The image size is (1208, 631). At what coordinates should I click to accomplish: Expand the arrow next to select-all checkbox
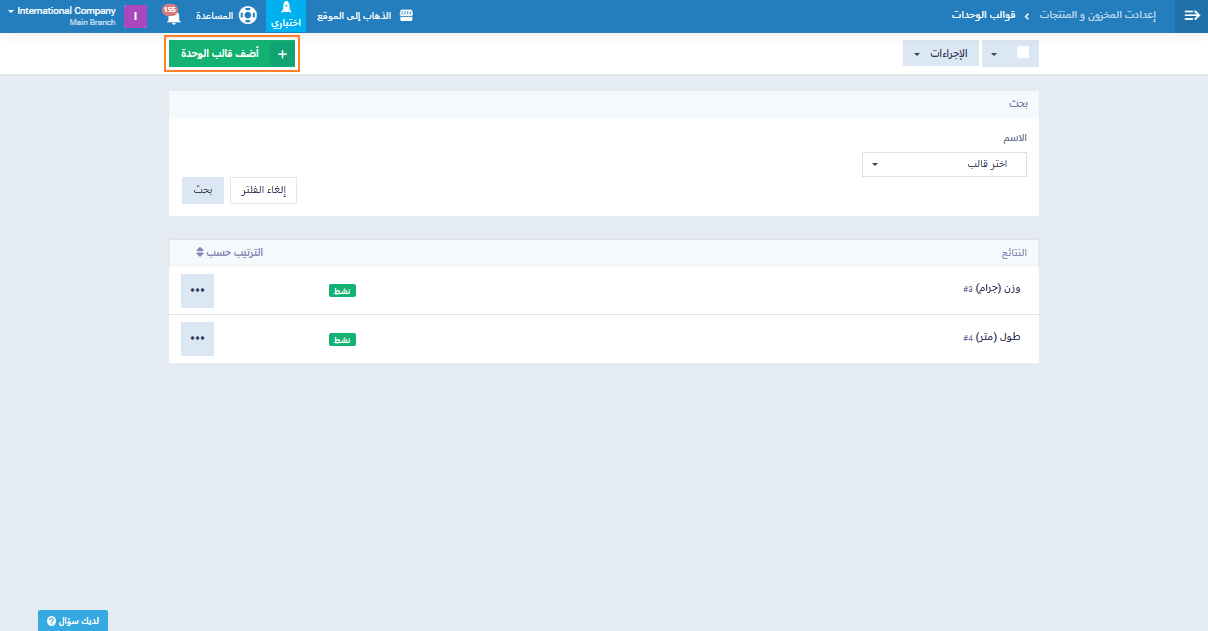[995, 54]
